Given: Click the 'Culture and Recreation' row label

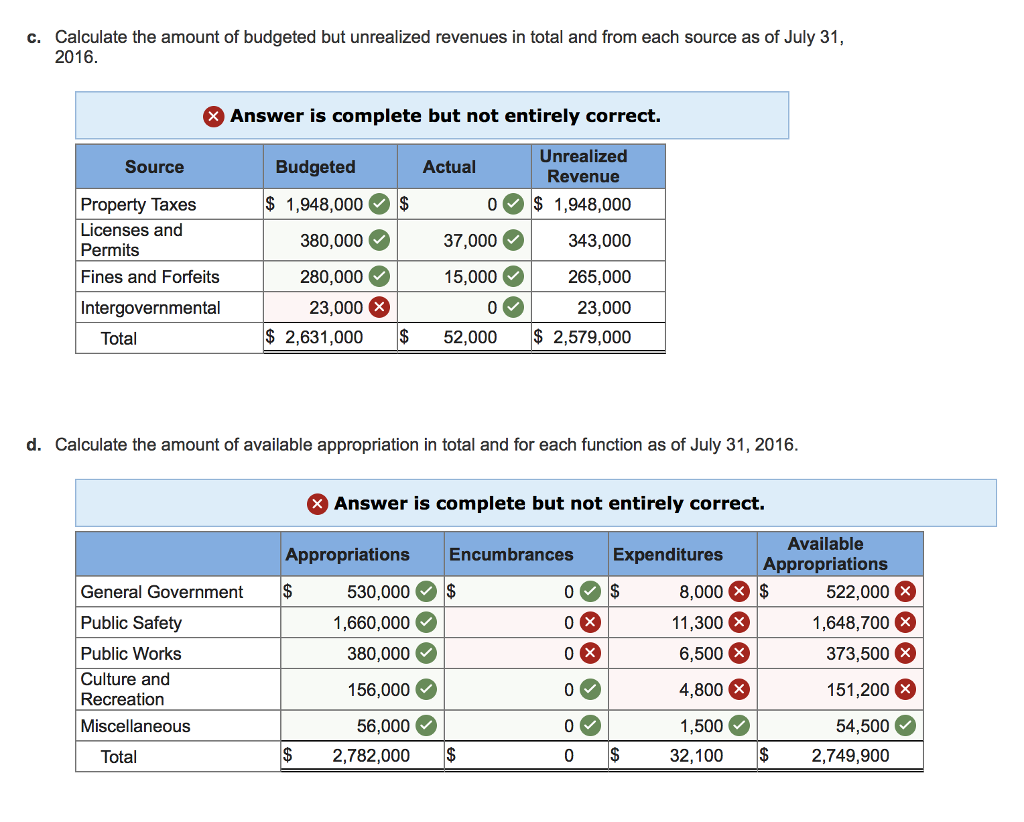Looking at the screenshot, I should (125, 689).
